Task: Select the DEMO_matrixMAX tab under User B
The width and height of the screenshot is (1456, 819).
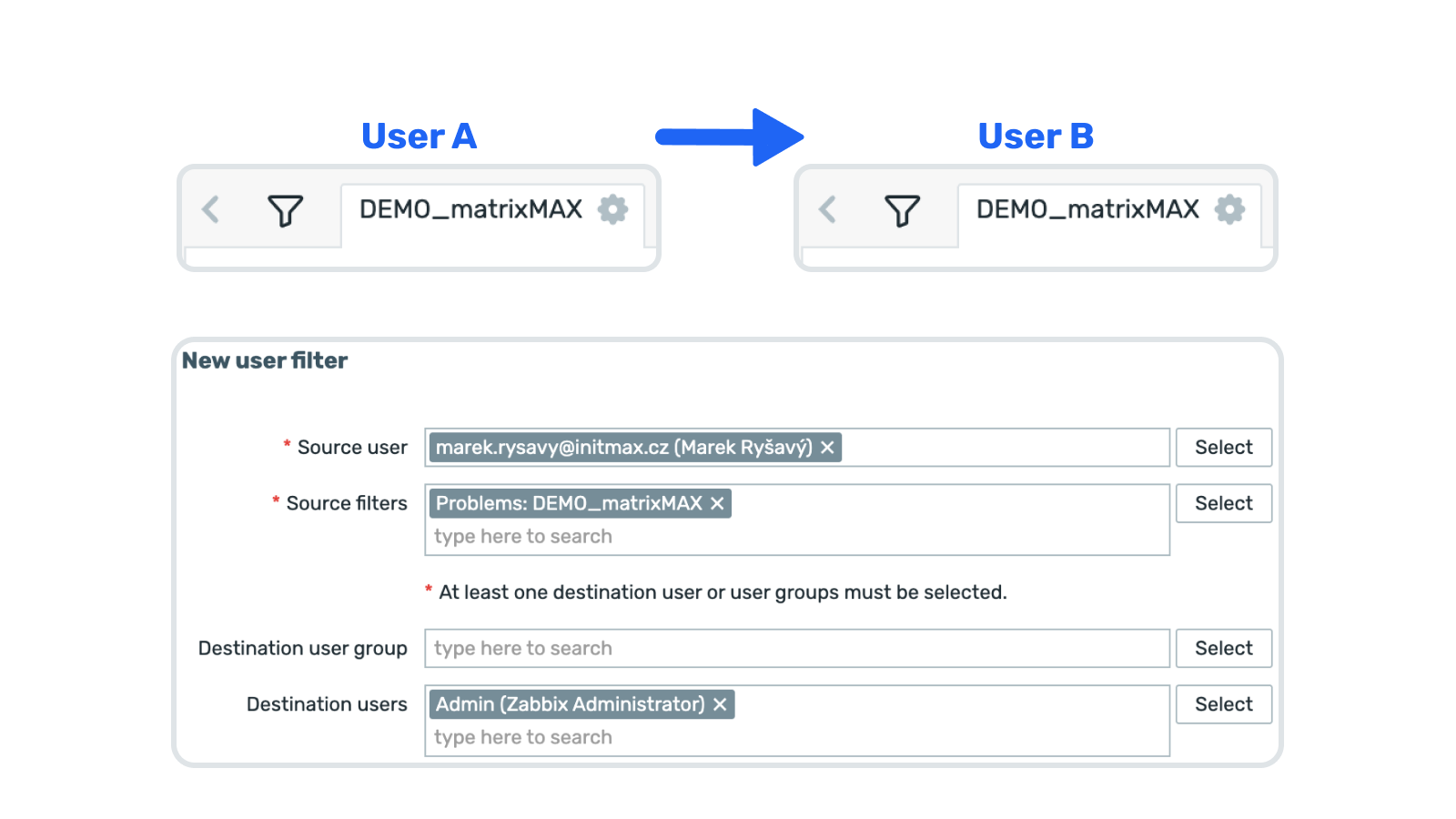Action: pyautogui.click(x=1087, y=210)
